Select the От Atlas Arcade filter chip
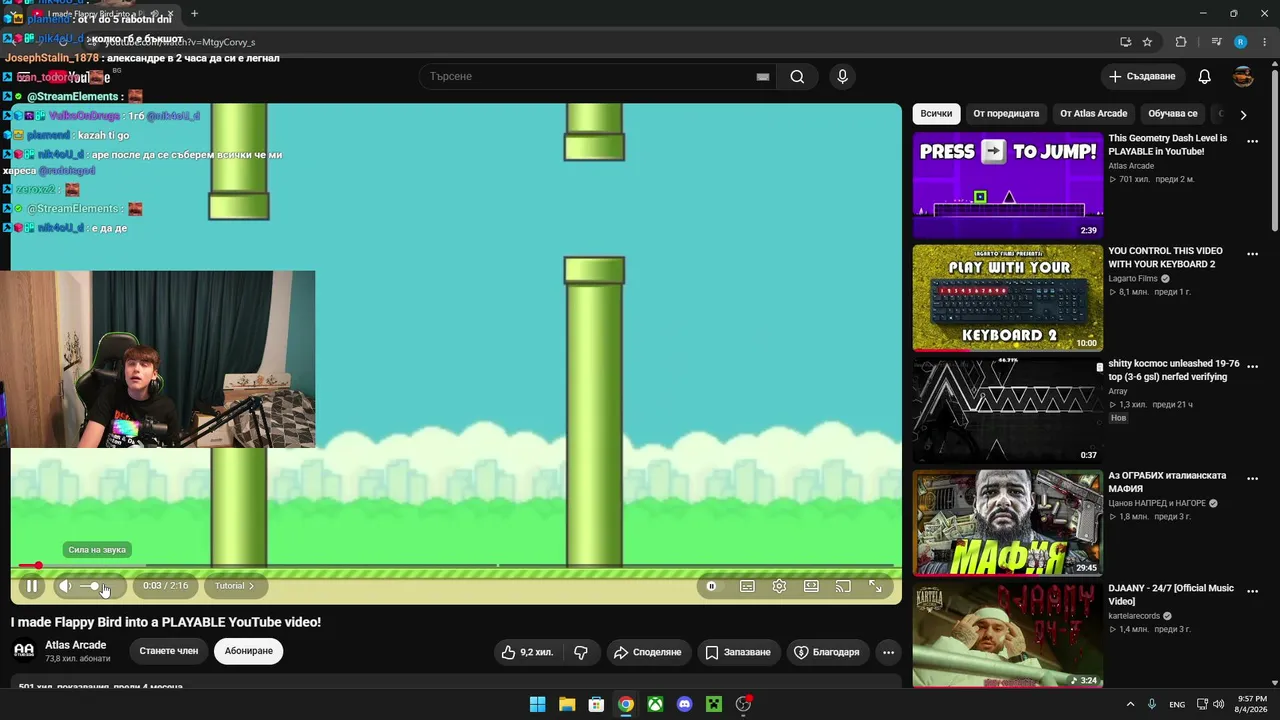This screenshot has width=1280, height=720. [1093, 114]
